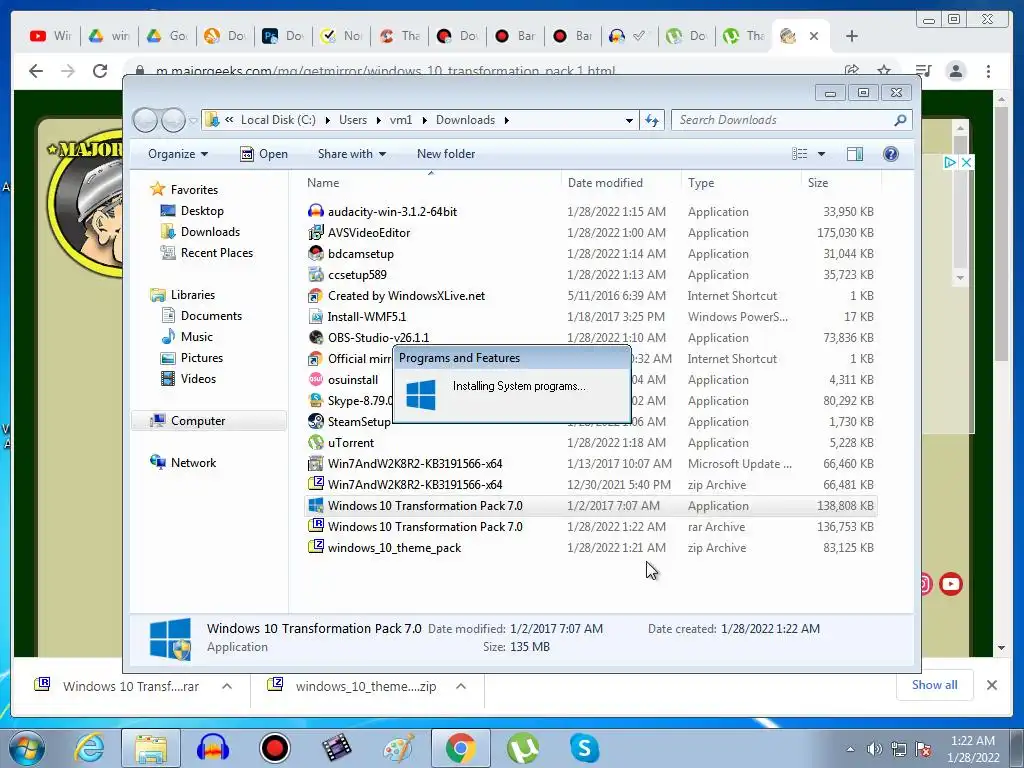Open Audacity from the taskbar
Viewport: 1024px width, 768px height.
click(213, 748)
